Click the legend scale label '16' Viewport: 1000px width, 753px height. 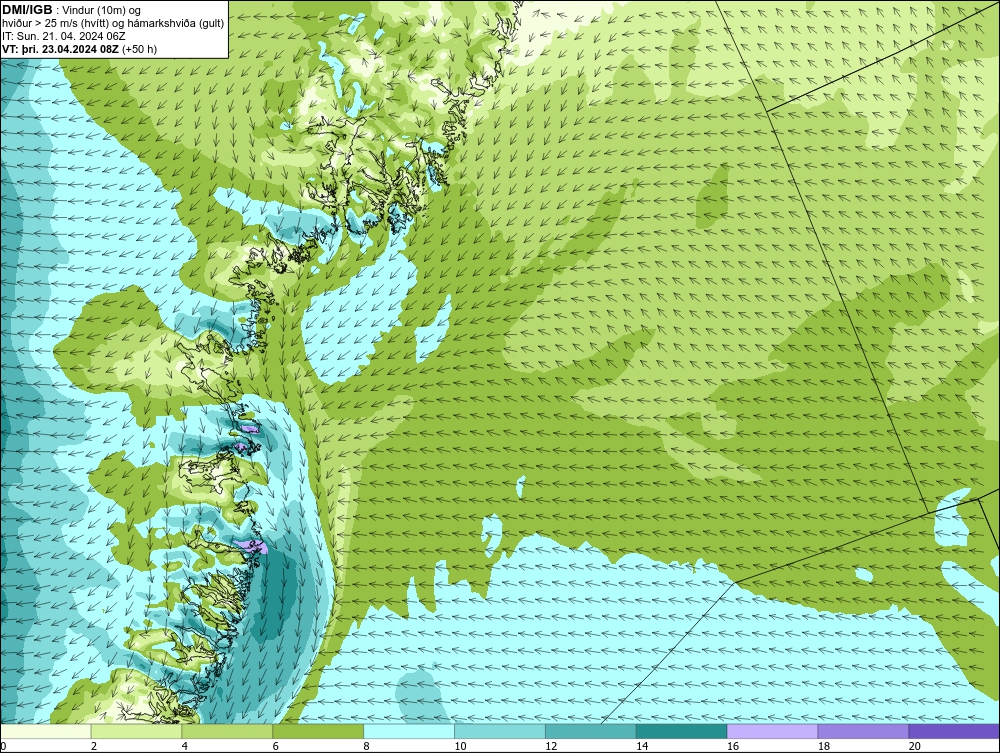[x=733, y=746]
